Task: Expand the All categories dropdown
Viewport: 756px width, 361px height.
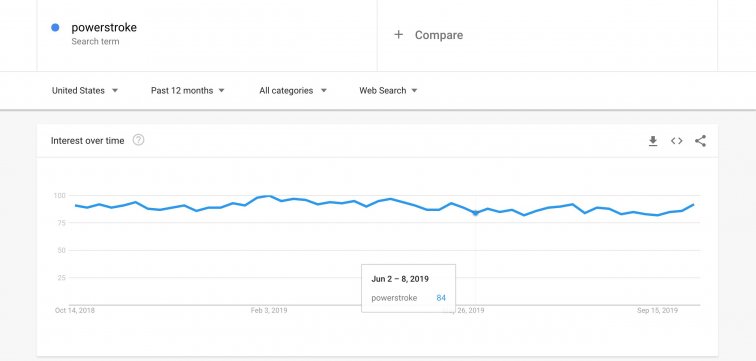Action: pos(293,91)
